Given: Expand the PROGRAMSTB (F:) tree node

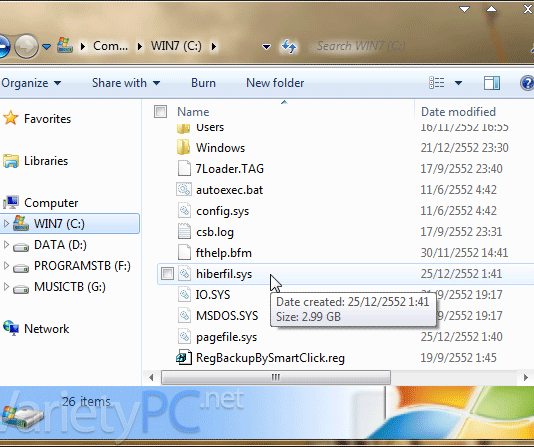Looking at the screenshot, I should [x=6, y=266].
